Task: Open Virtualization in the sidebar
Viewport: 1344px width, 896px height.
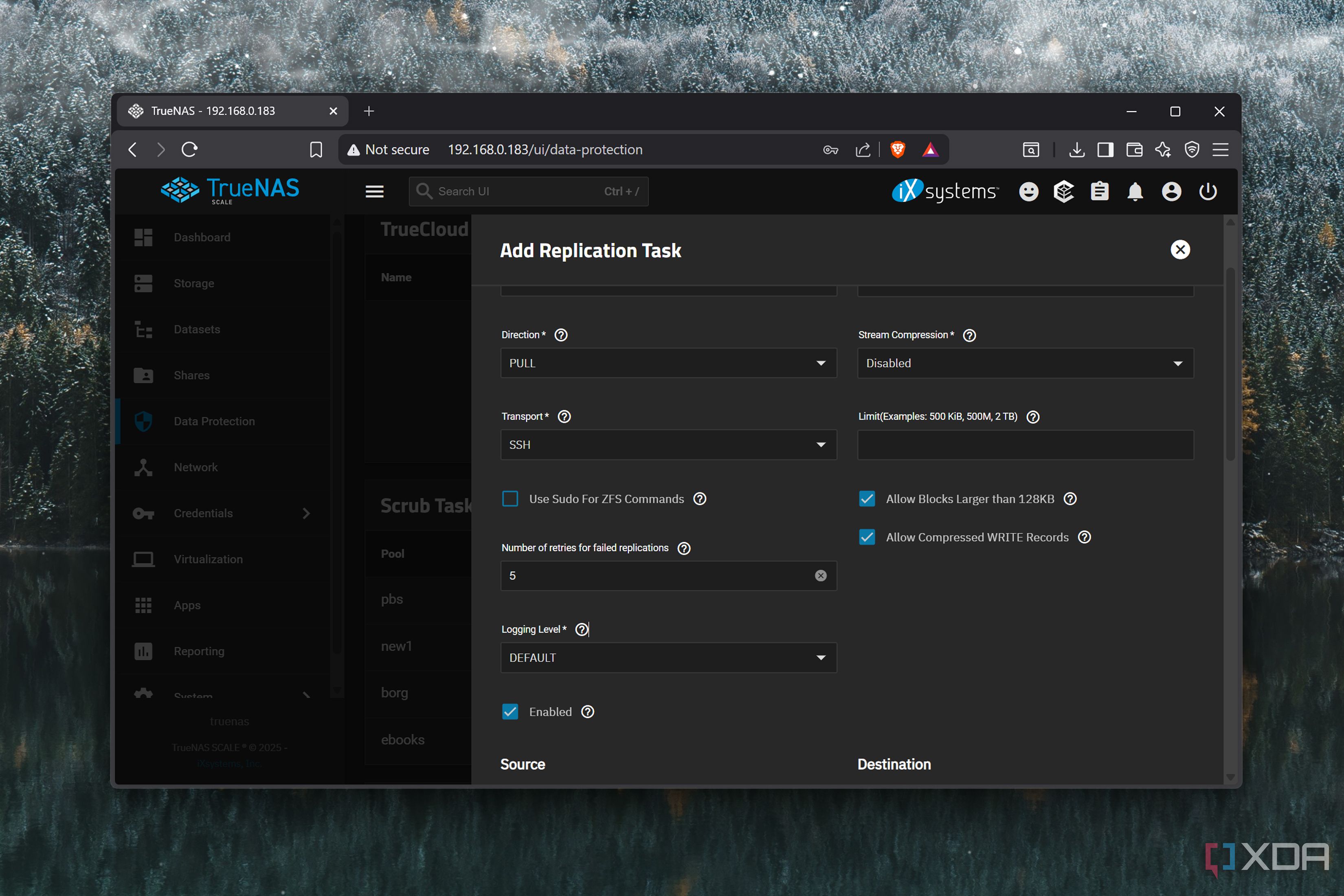Action: tap(223, 560)
